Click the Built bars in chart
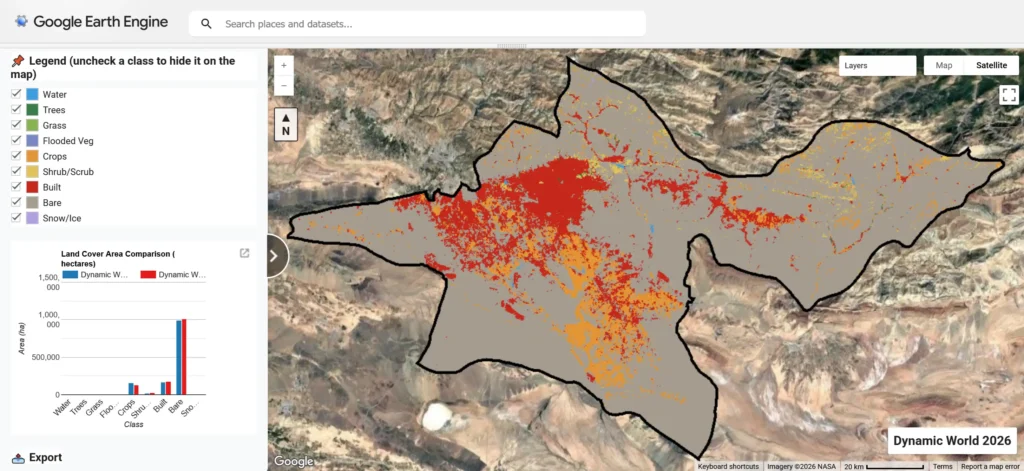Screen dimensions: 1024x471 tap(165, 389)
